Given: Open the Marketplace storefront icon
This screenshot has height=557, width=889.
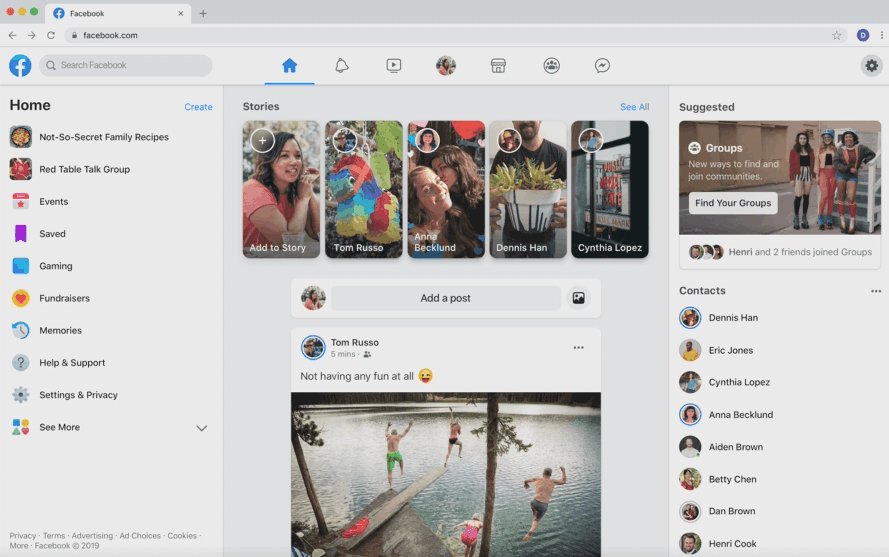Looking at the screenshot, I should (x=498, y=66).
